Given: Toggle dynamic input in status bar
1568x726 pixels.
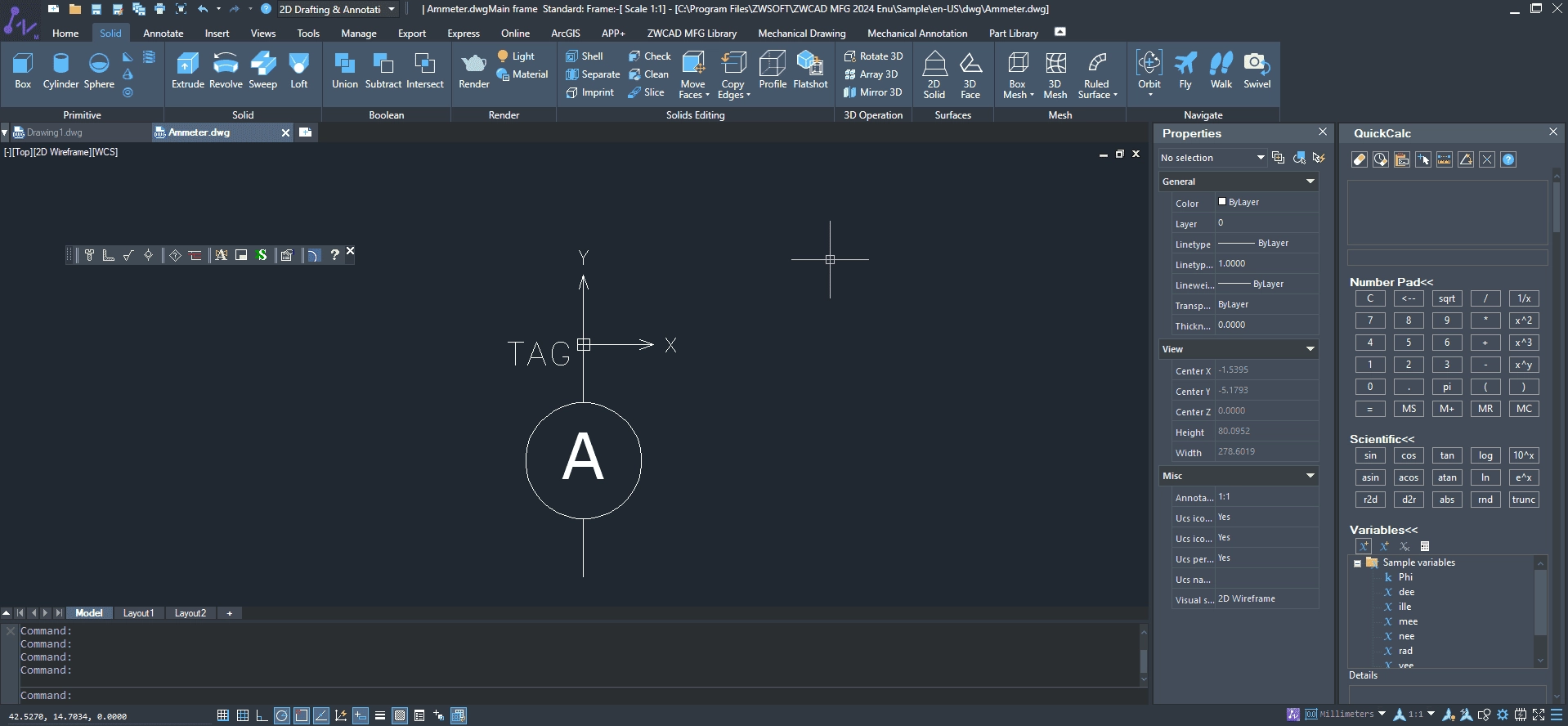Looking at the screenshot, I should [x=360, y=715].
